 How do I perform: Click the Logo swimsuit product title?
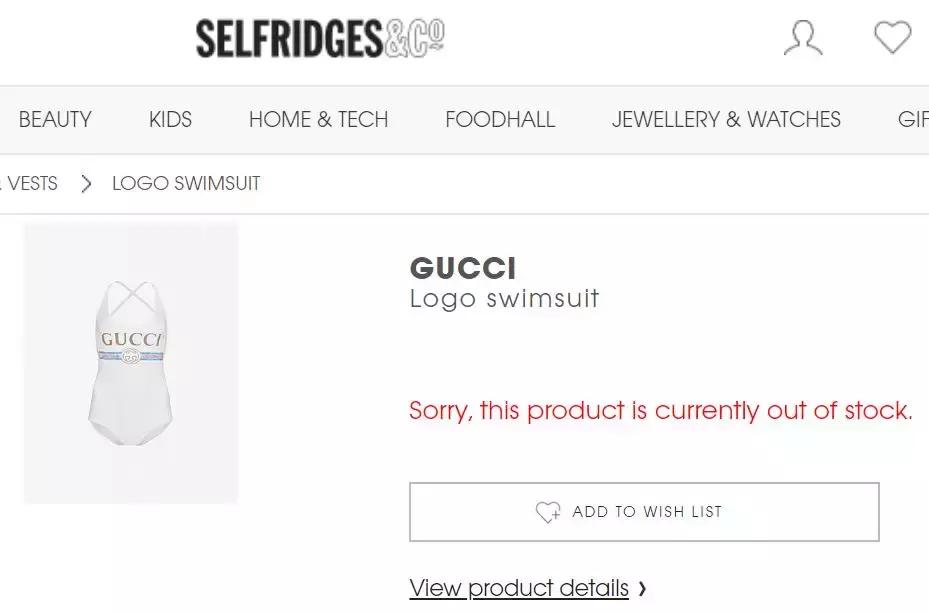504,298
